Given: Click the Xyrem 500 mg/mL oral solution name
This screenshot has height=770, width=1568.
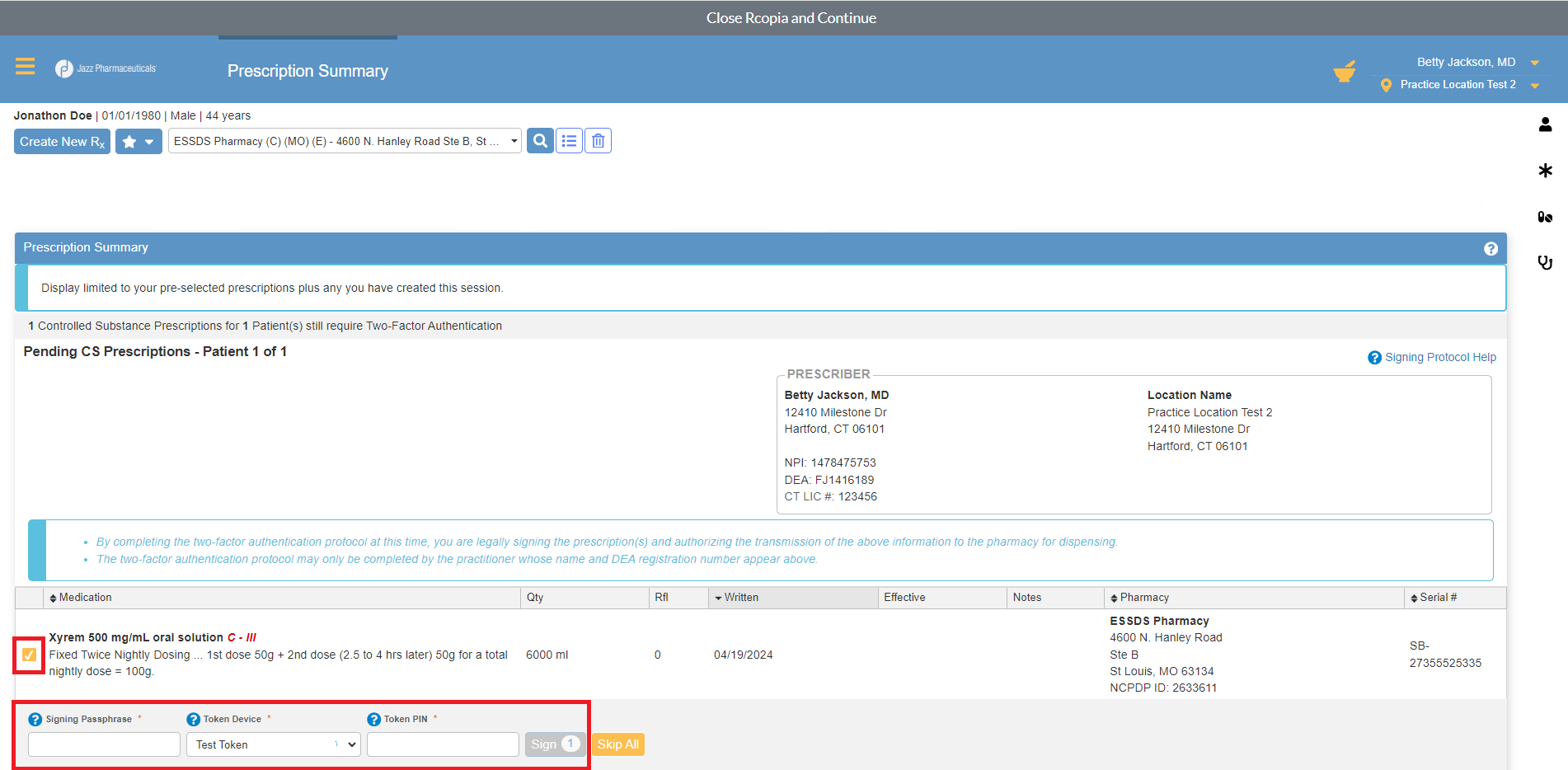Looking at the screenshot, I should 136,637.
